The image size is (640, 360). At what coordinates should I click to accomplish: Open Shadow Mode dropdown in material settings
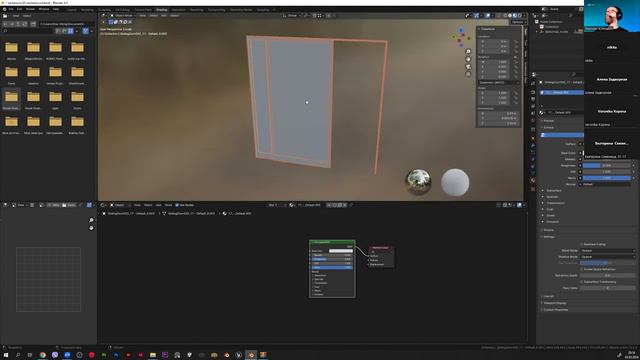607,257
